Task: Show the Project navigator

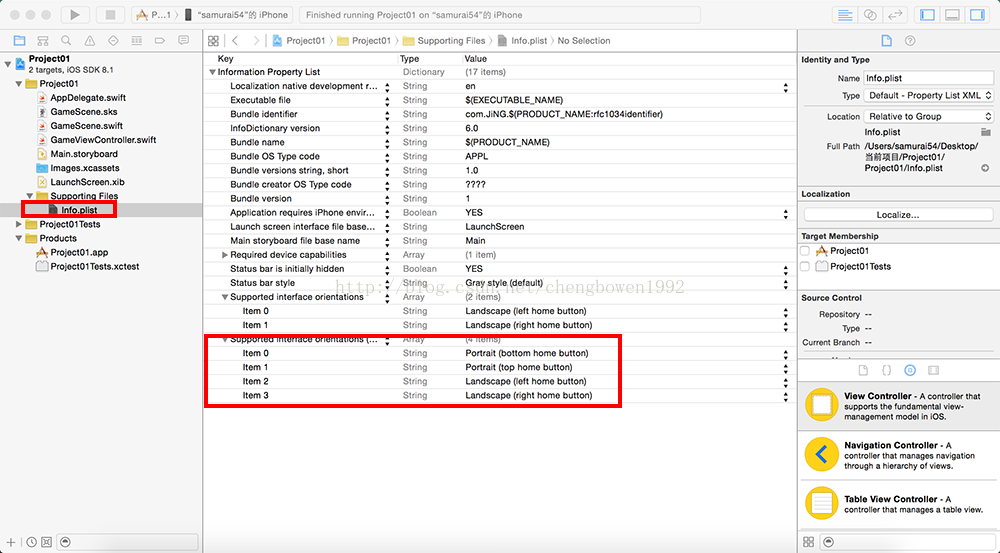Action: click(19, 41)
